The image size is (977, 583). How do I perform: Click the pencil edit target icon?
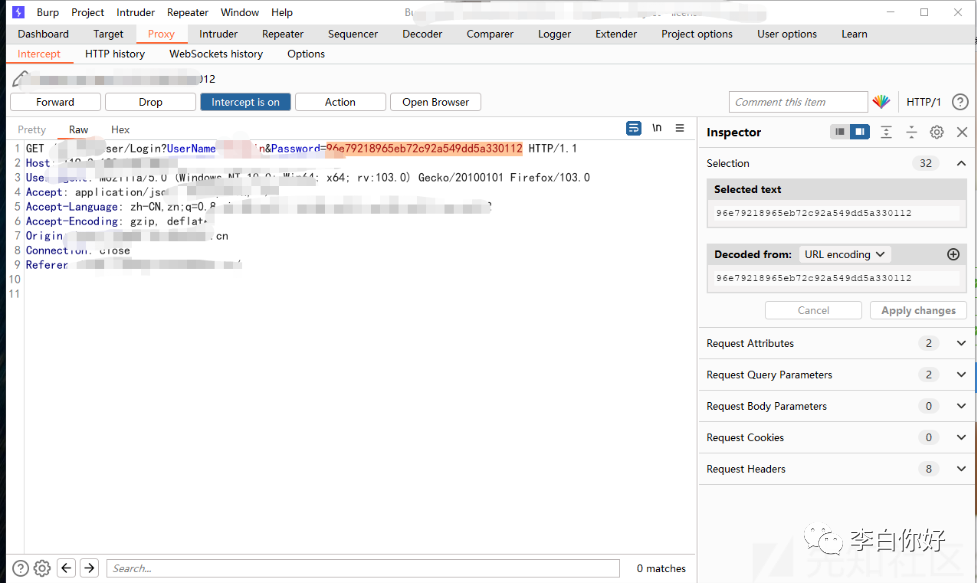click(x=21, y=78)
